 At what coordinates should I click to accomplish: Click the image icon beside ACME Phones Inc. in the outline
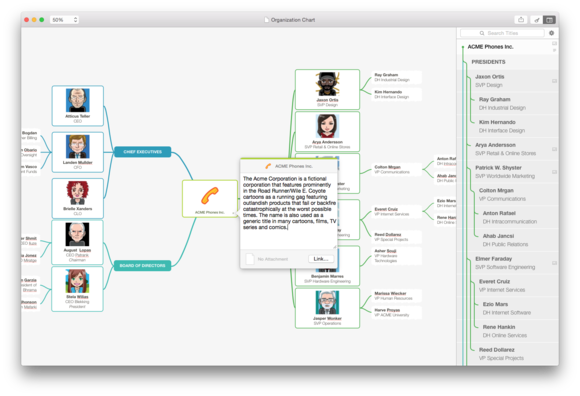(x=554, y=44)
